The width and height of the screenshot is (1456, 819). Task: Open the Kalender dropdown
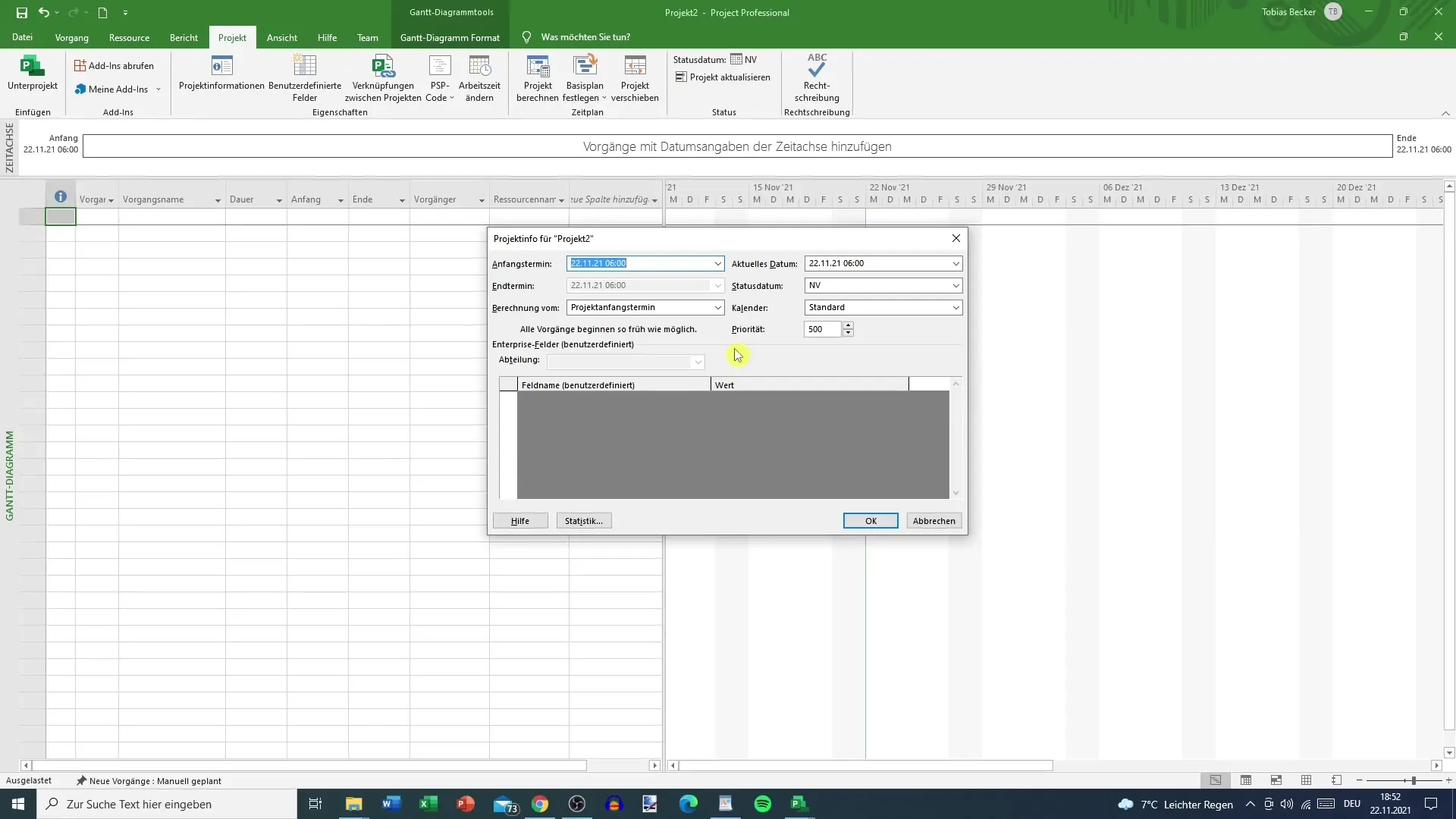955,308
